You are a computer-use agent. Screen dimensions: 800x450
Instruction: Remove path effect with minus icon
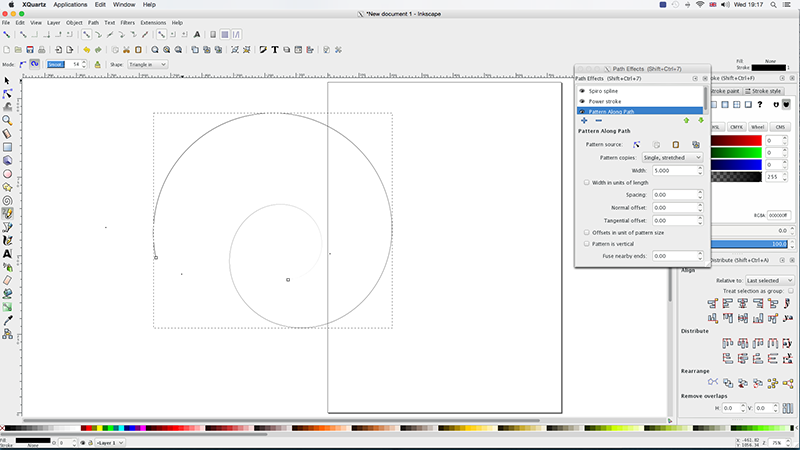coord(598,120)
